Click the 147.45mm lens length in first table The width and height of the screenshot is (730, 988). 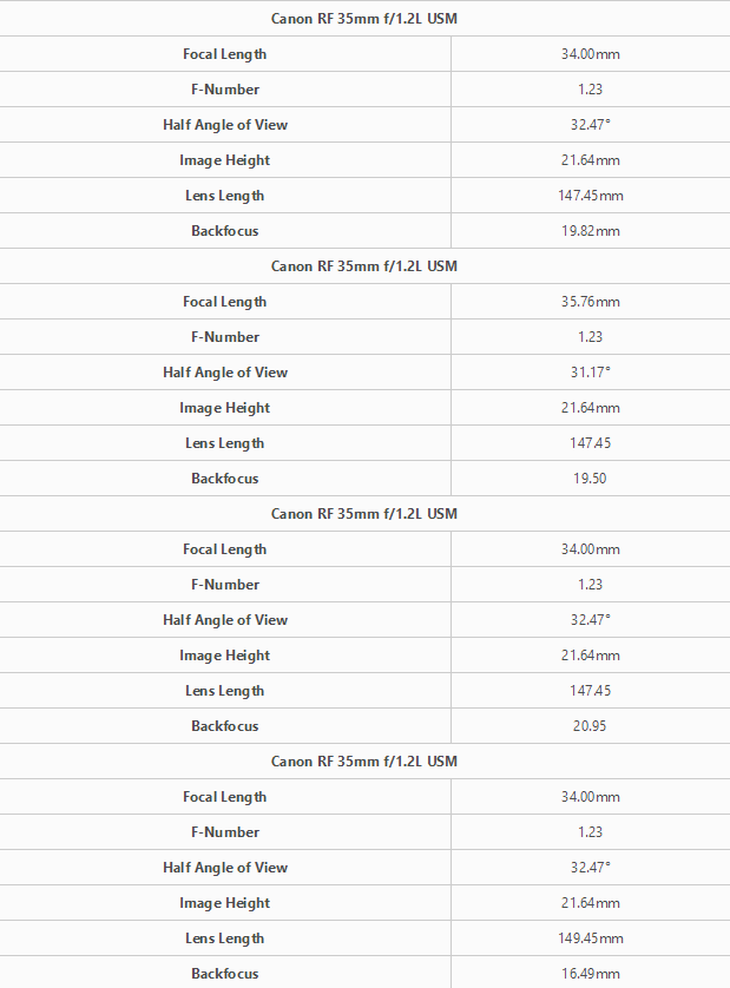coord(590,196)
